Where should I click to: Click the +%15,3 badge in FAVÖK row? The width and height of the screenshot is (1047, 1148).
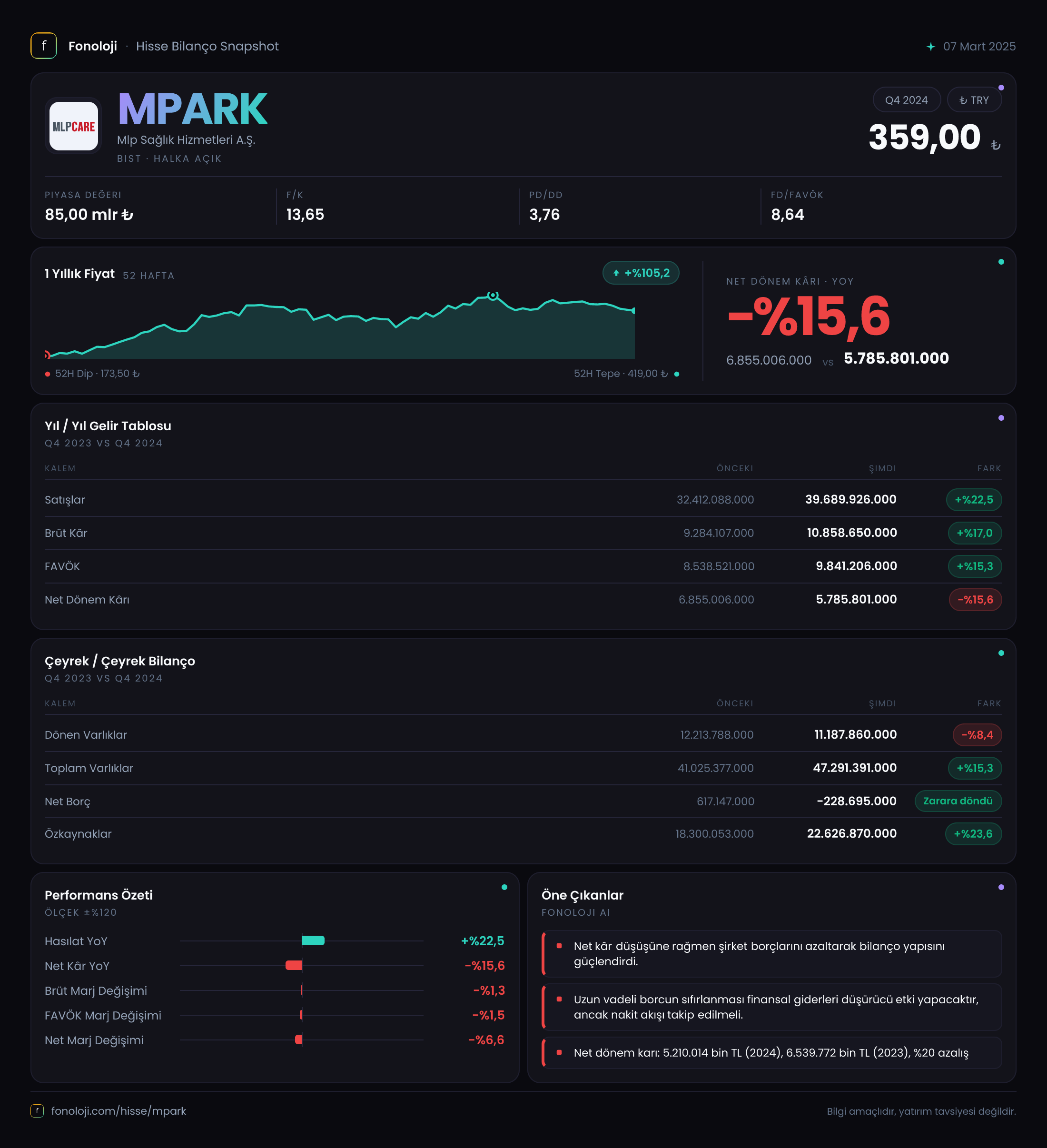coord(975,566)
